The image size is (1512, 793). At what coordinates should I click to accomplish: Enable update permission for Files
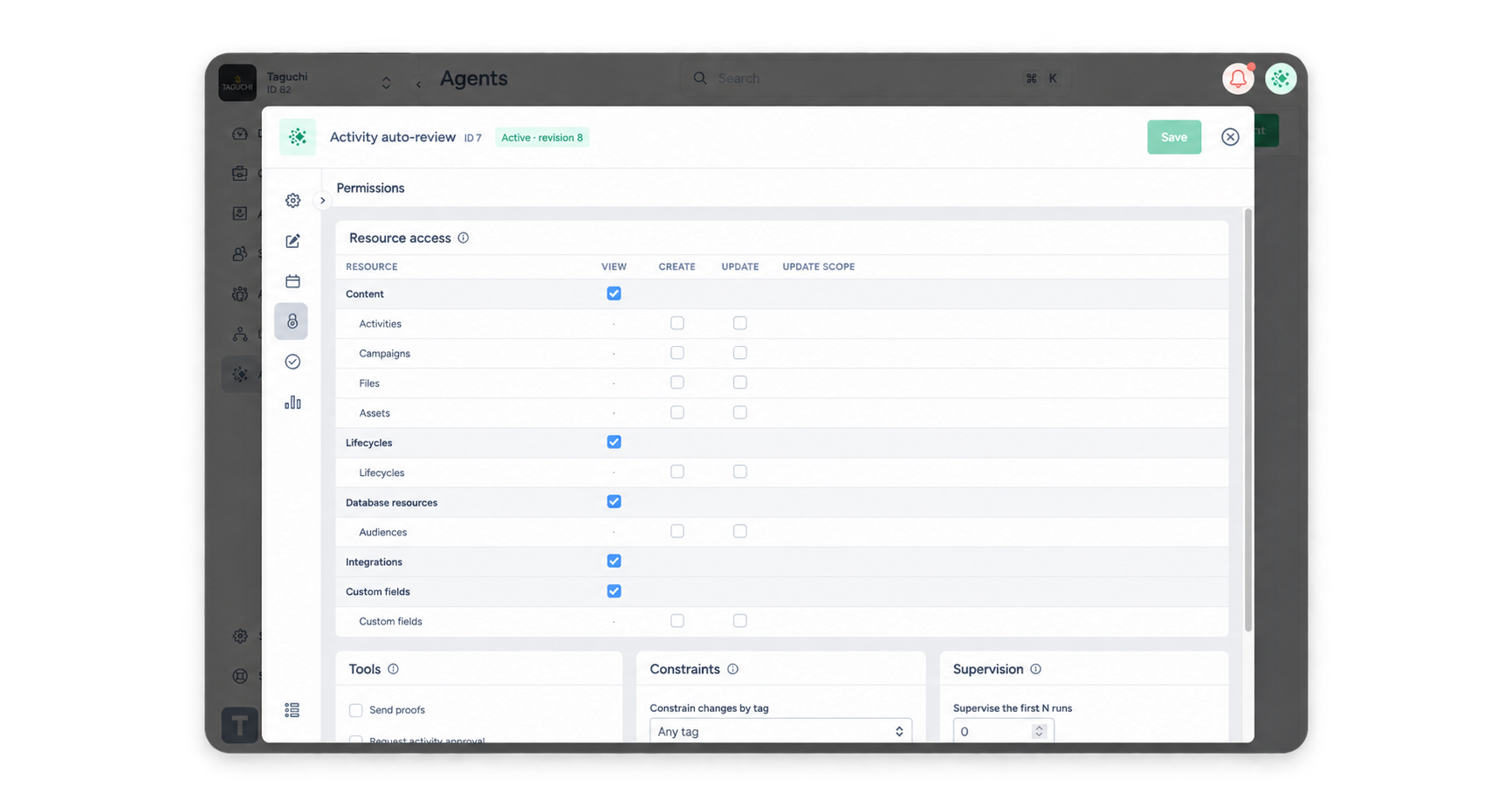[739, 383]
